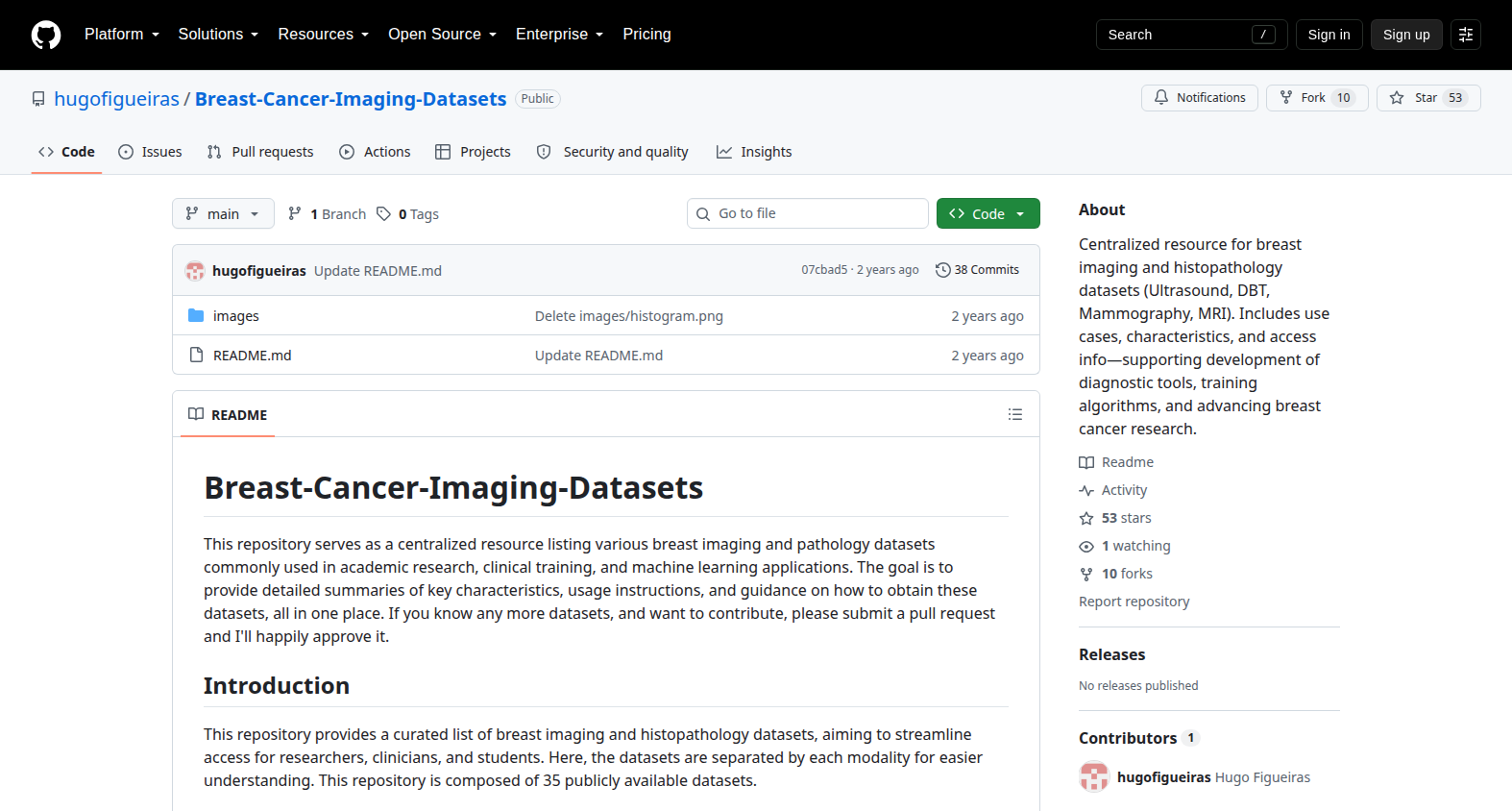1512x811 pixels.
Task: Click the Notifications button
Action: pyautogui.click(x=1200, y=98)
